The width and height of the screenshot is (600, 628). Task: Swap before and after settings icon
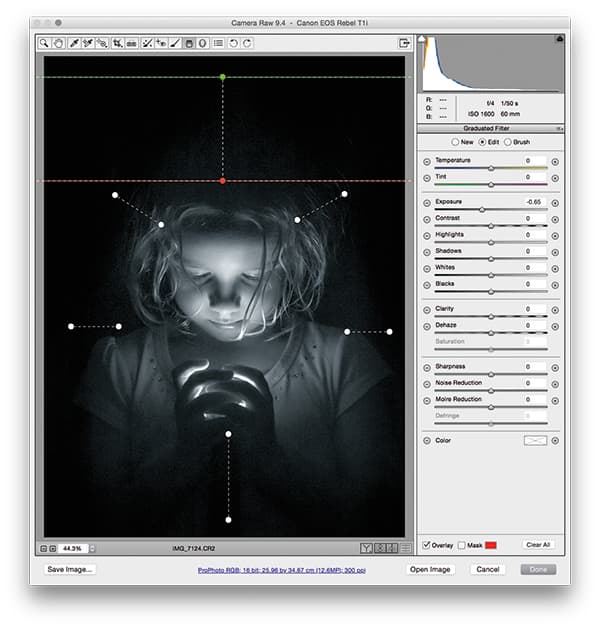click(x=380, y=548)
